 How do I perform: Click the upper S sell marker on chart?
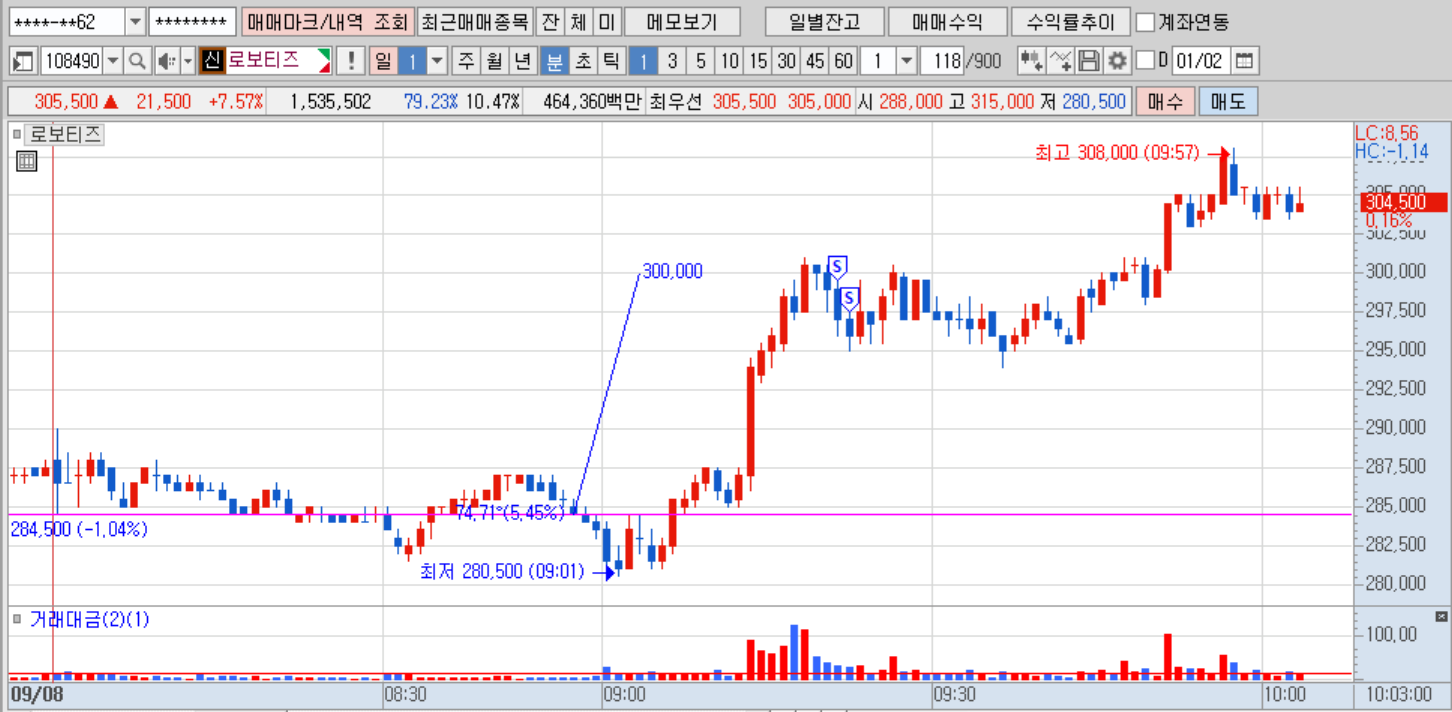(x=838, y=267)
